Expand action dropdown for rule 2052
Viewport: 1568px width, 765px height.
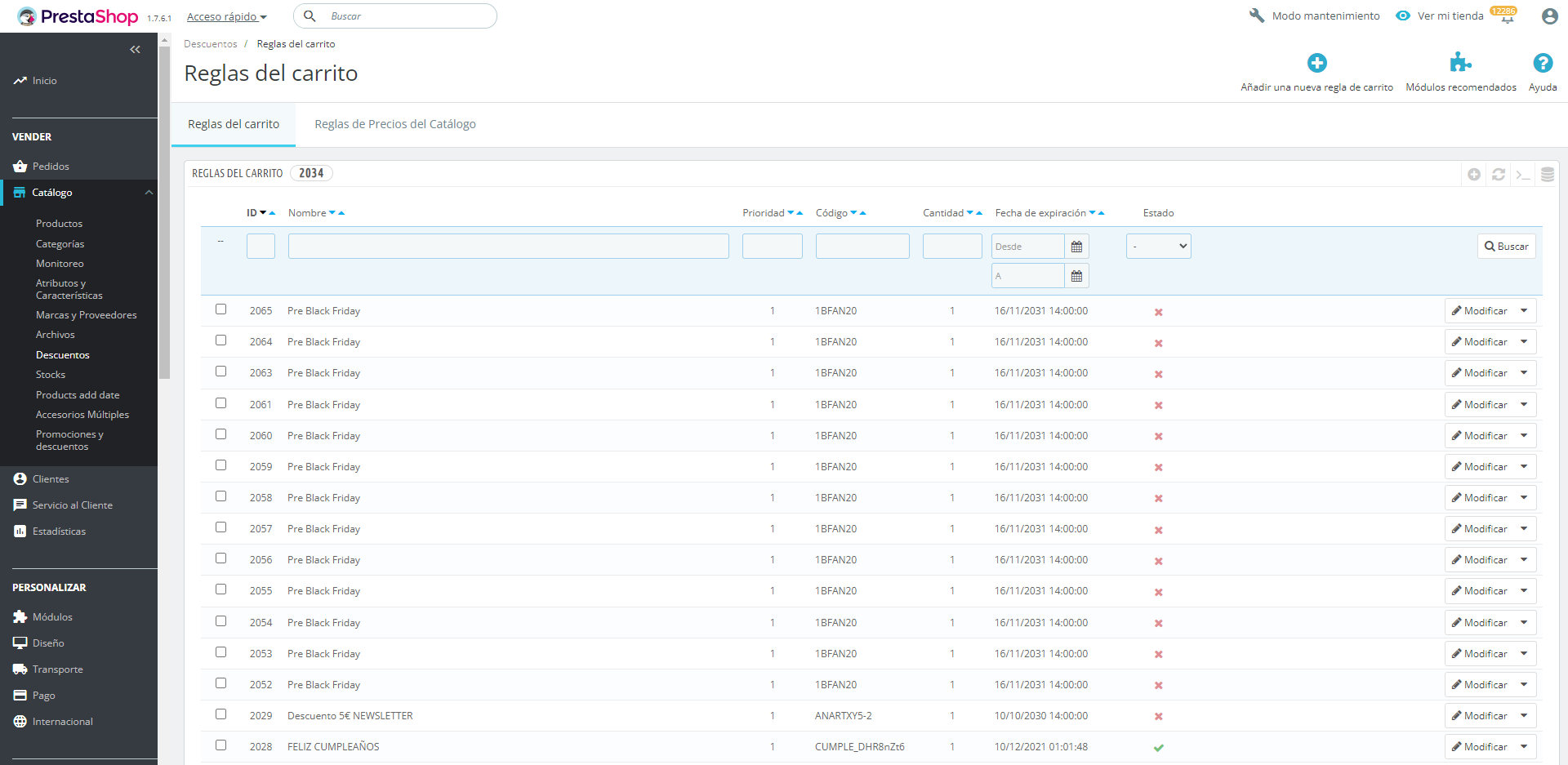1524,685
